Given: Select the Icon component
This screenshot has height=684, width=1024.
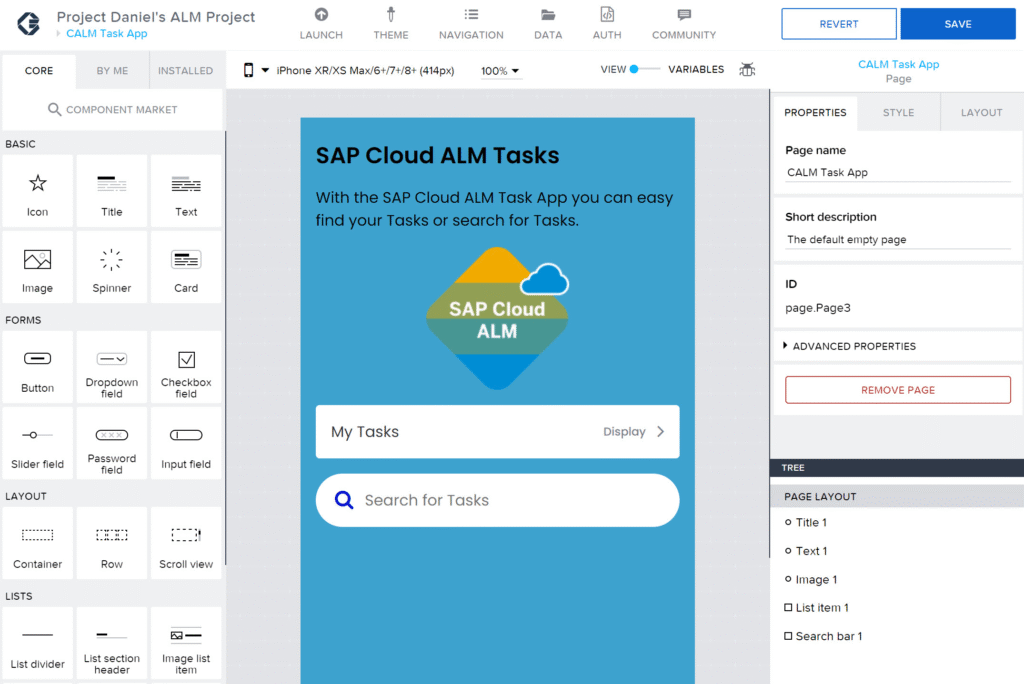Looking at the screenshot, I should [37, 191].
